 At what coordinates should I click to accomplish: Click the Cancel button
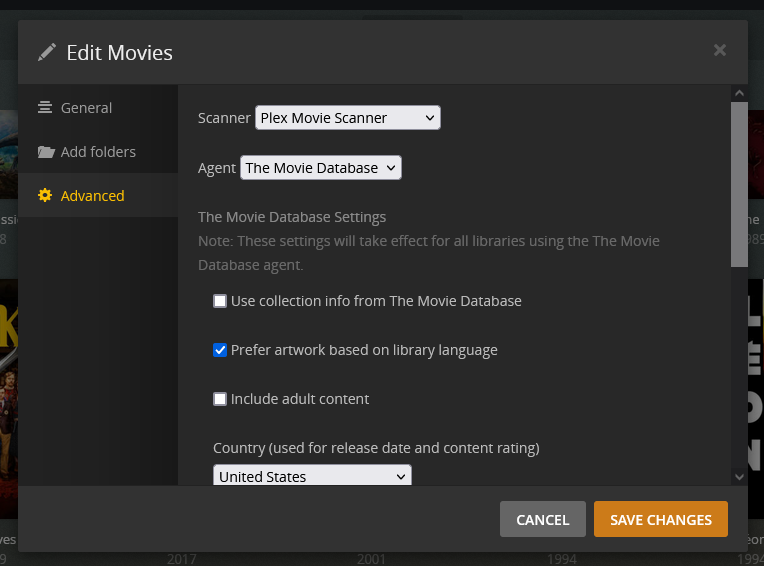(x=543, y=519)
